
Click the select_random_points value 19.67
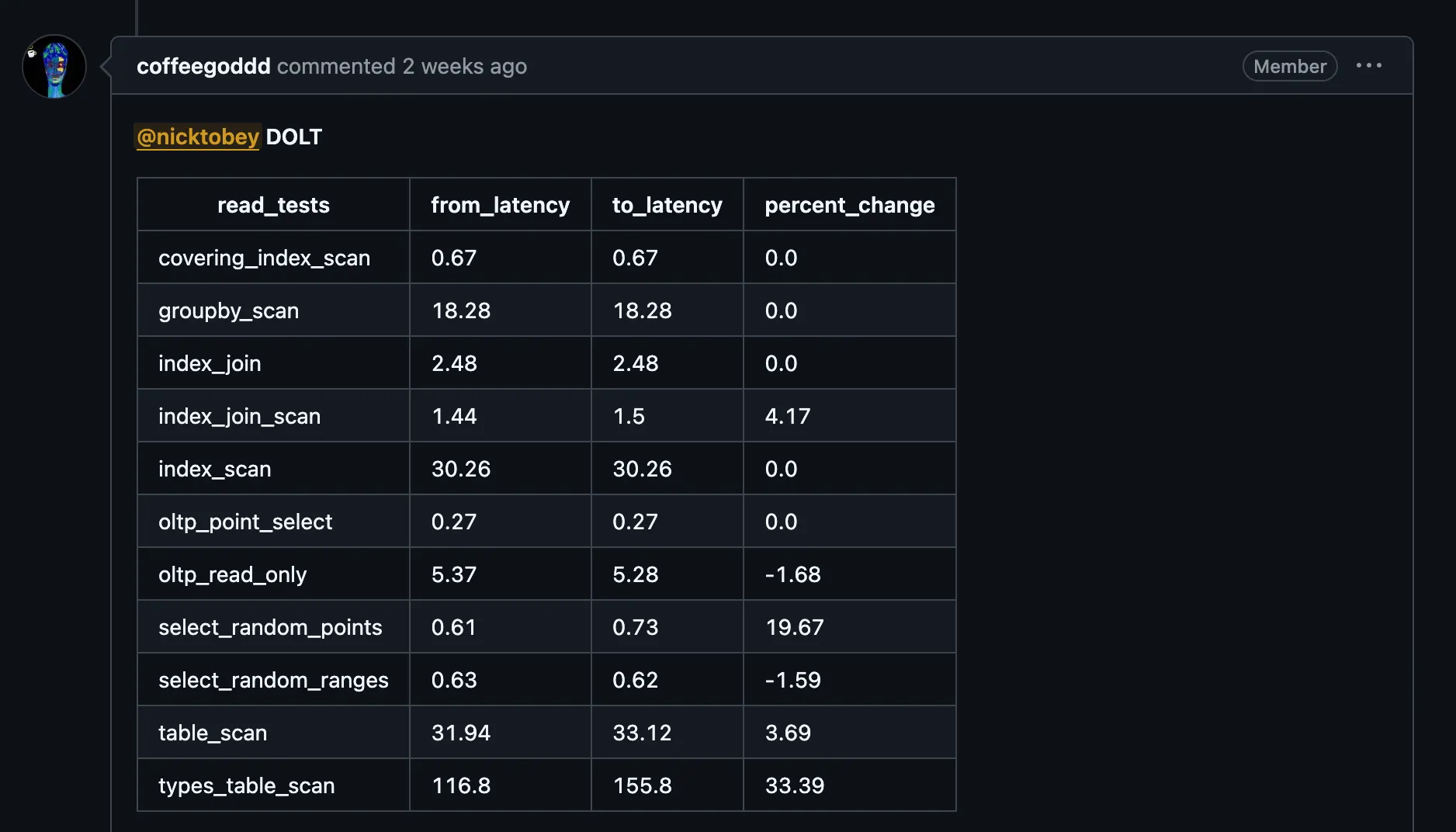click(794, 627)
